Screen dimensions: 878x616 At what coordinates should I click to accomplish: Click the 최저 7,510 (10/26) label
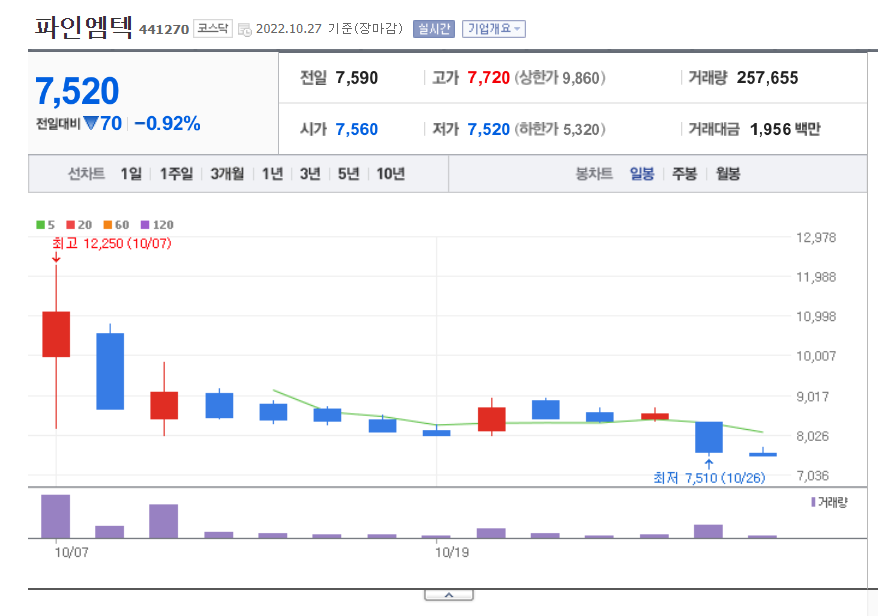[x=709, y=478]
